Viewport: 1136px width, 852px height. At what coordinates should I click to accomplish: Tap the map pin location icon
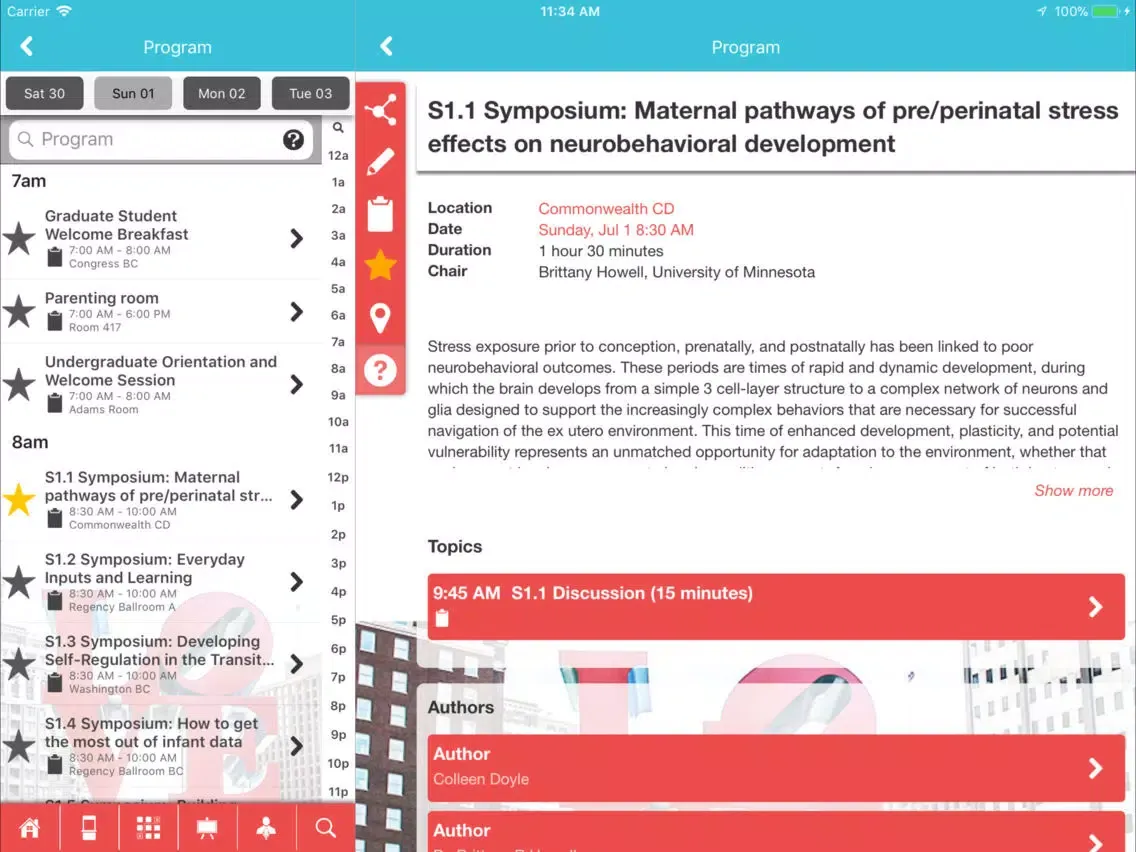[x=380, y=318]
